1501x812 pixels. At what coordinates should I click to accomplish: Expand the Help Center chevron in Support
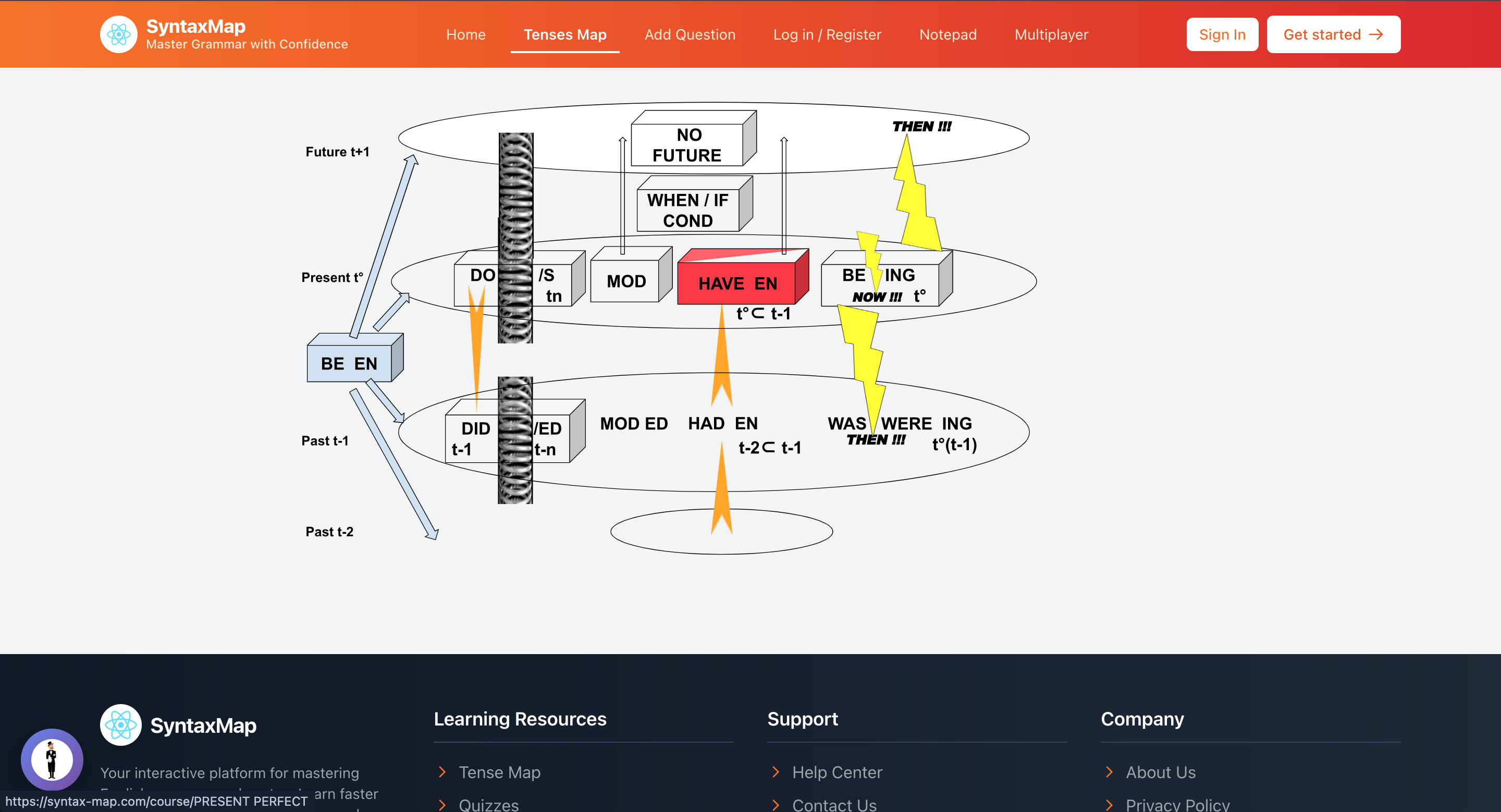click(x=777, y=772)
